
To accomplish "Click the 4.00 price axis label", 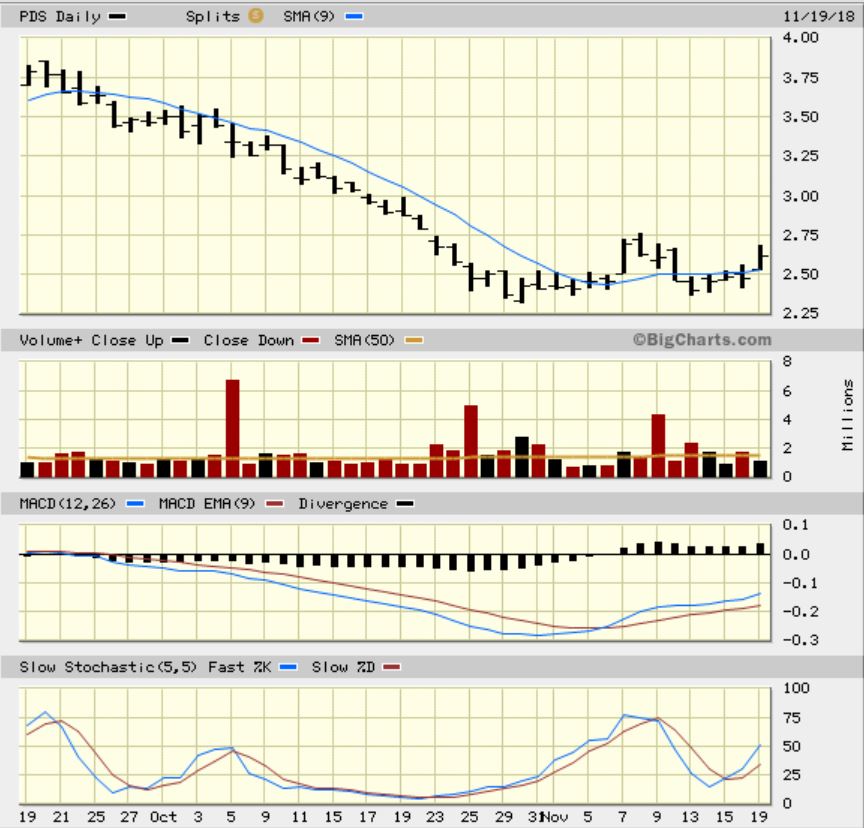I will tap(800, 37).
